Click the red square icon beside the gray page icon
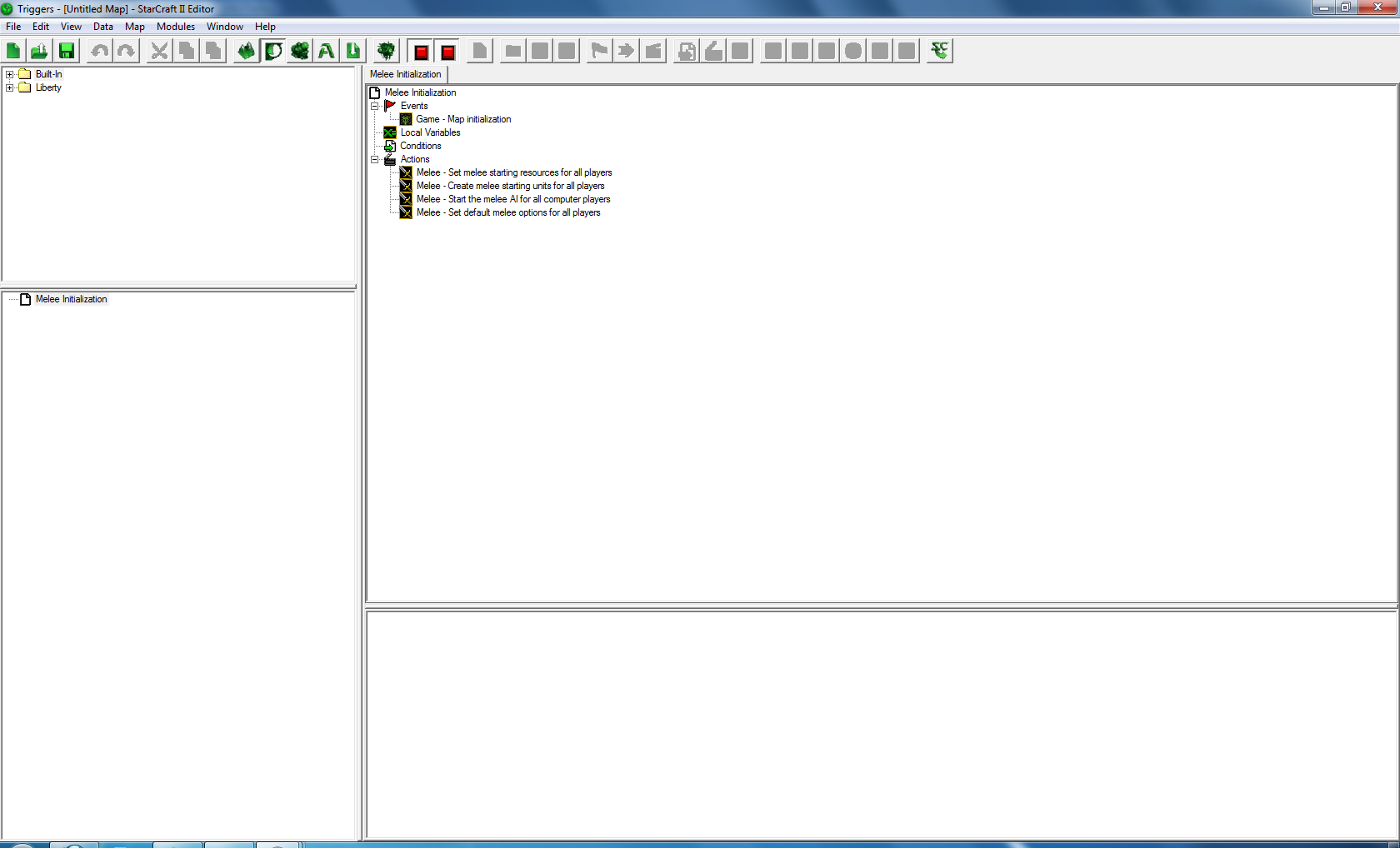Image resolution: width=1400 pixels, height=848 pixels. [447, 52]
